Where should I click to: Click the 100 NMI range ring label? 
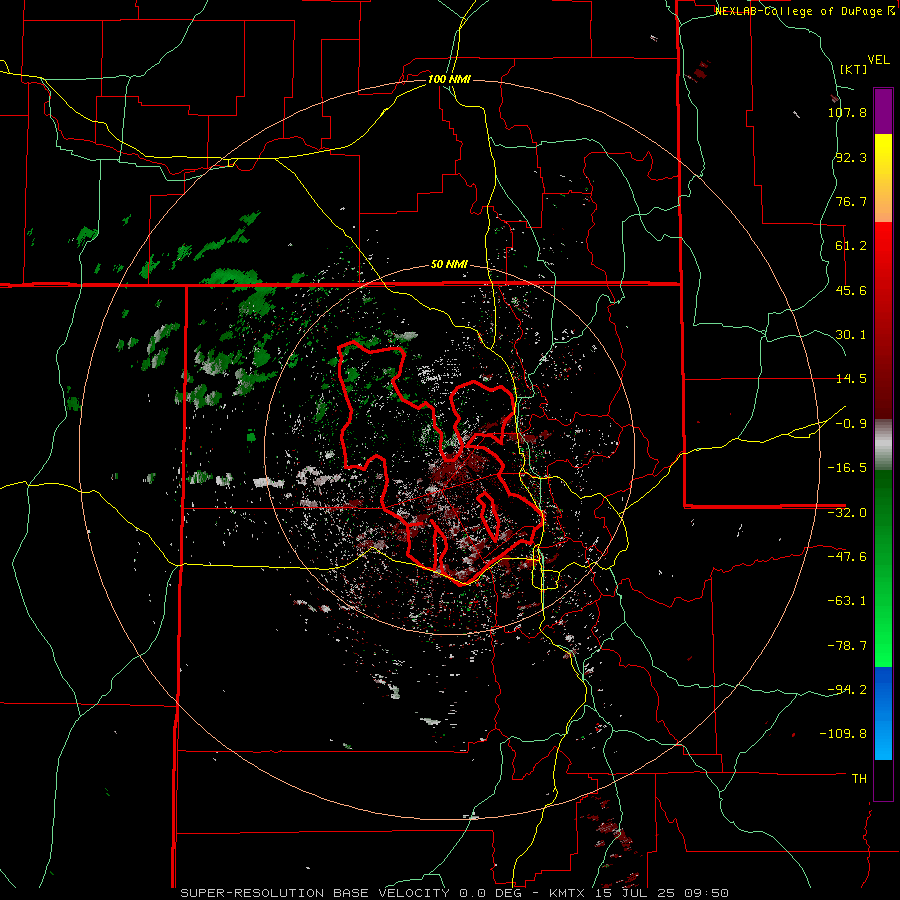(449, 79)
